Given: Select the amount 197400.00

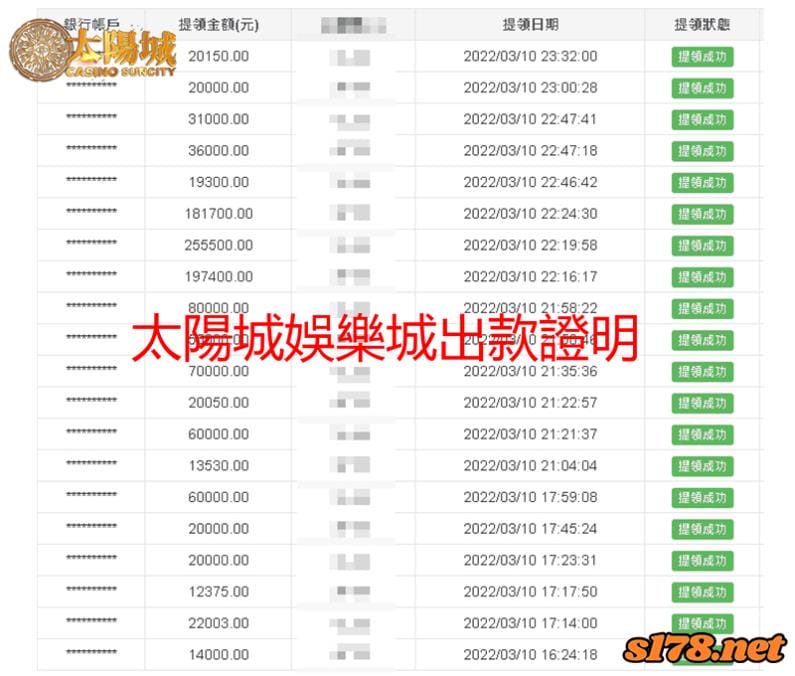Looking at the screenshot, I should (219, 276).
